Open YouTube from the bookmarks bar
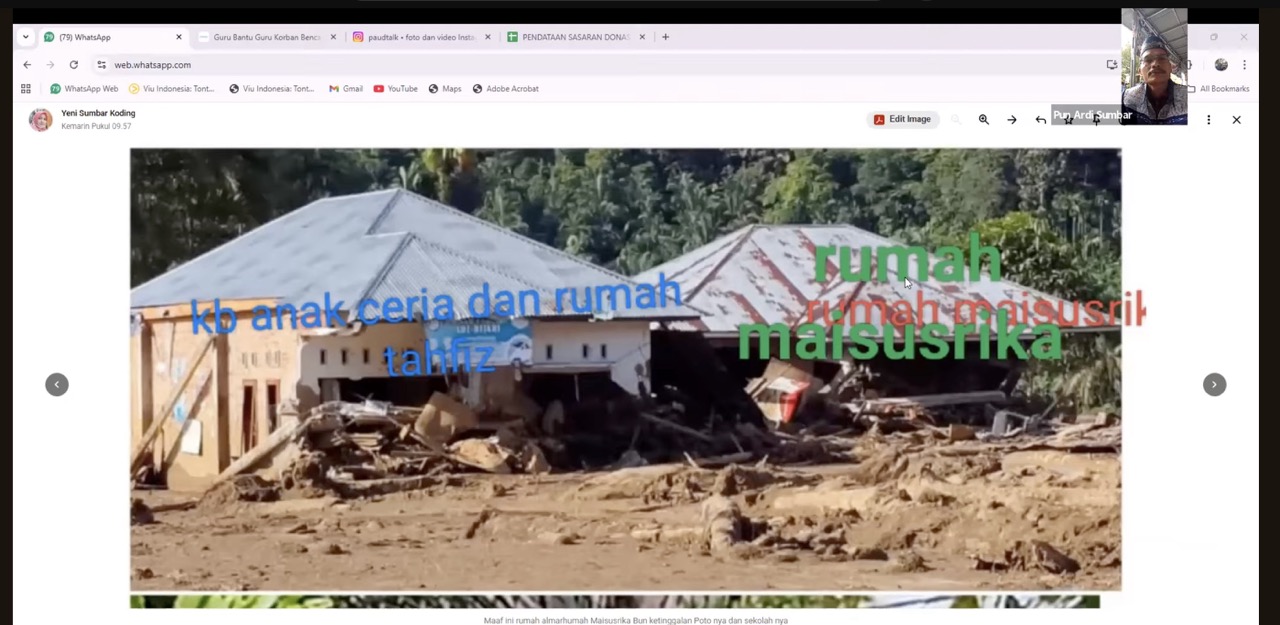1280x625 pixels. pos(395,88)
